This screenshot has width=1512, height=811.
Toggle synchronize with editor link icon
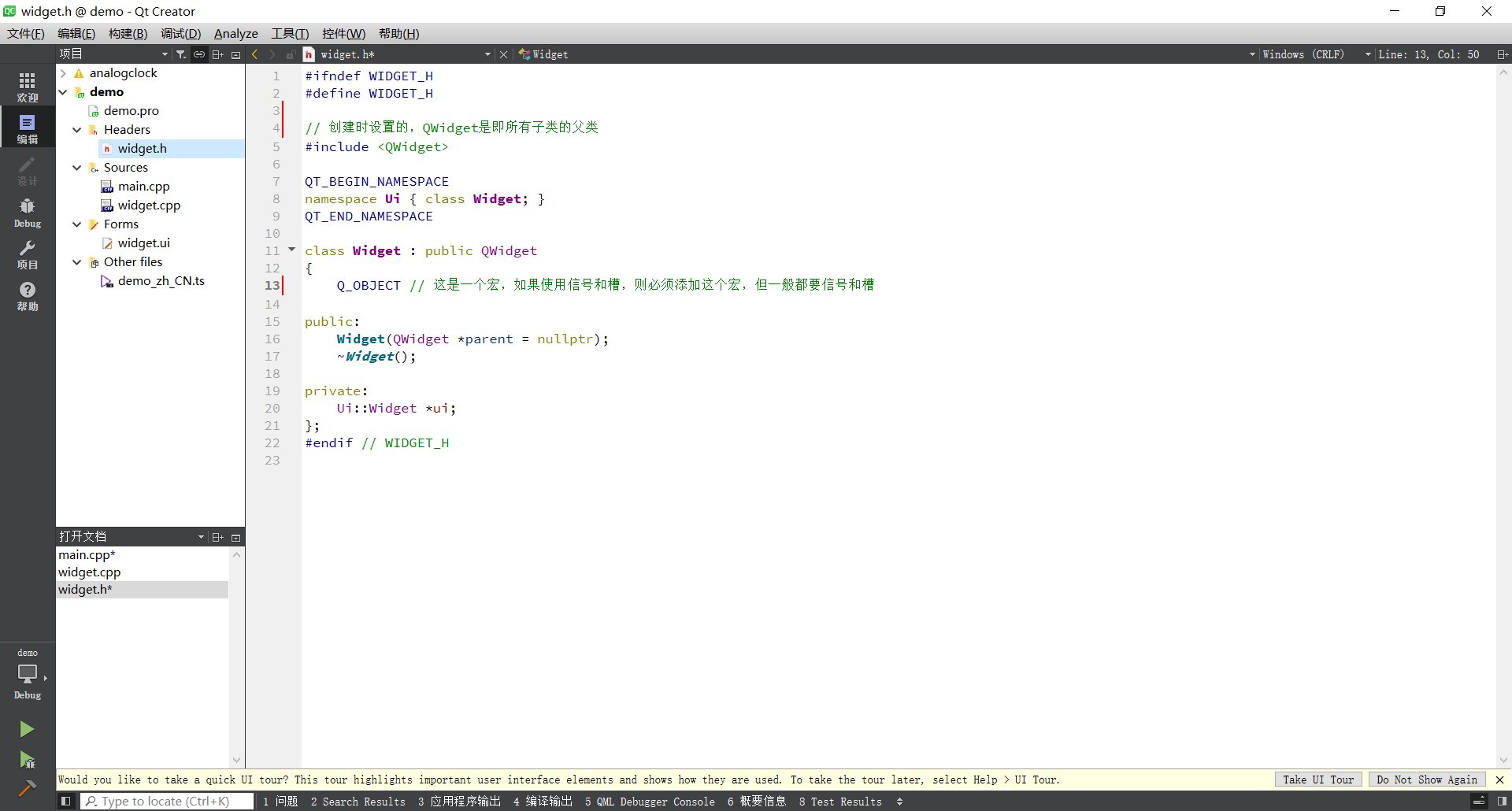199,54
